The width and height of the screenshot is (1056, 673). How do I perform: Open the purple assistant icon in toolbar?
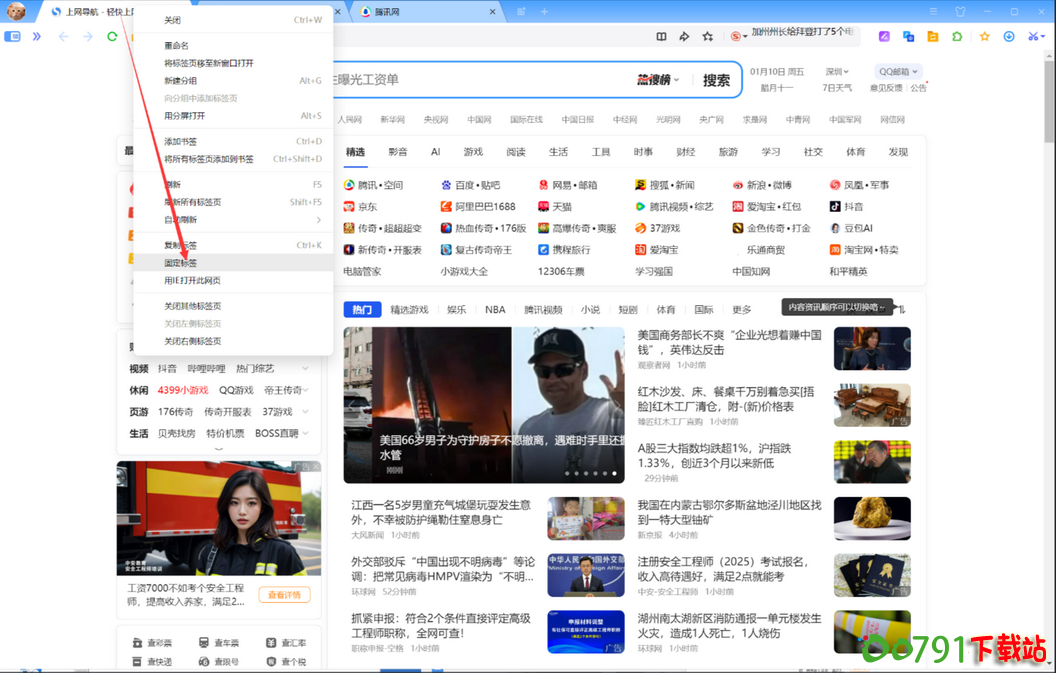pyautogui.click(x=884, y=36)
